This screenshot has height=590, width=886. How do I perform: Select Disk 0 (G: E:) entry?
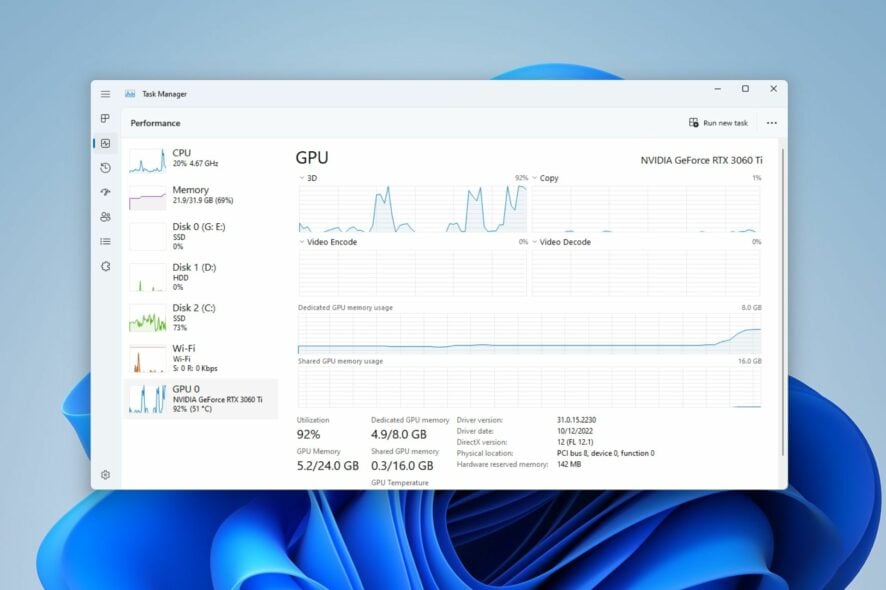pyautogui.click(x=201, y=236)
